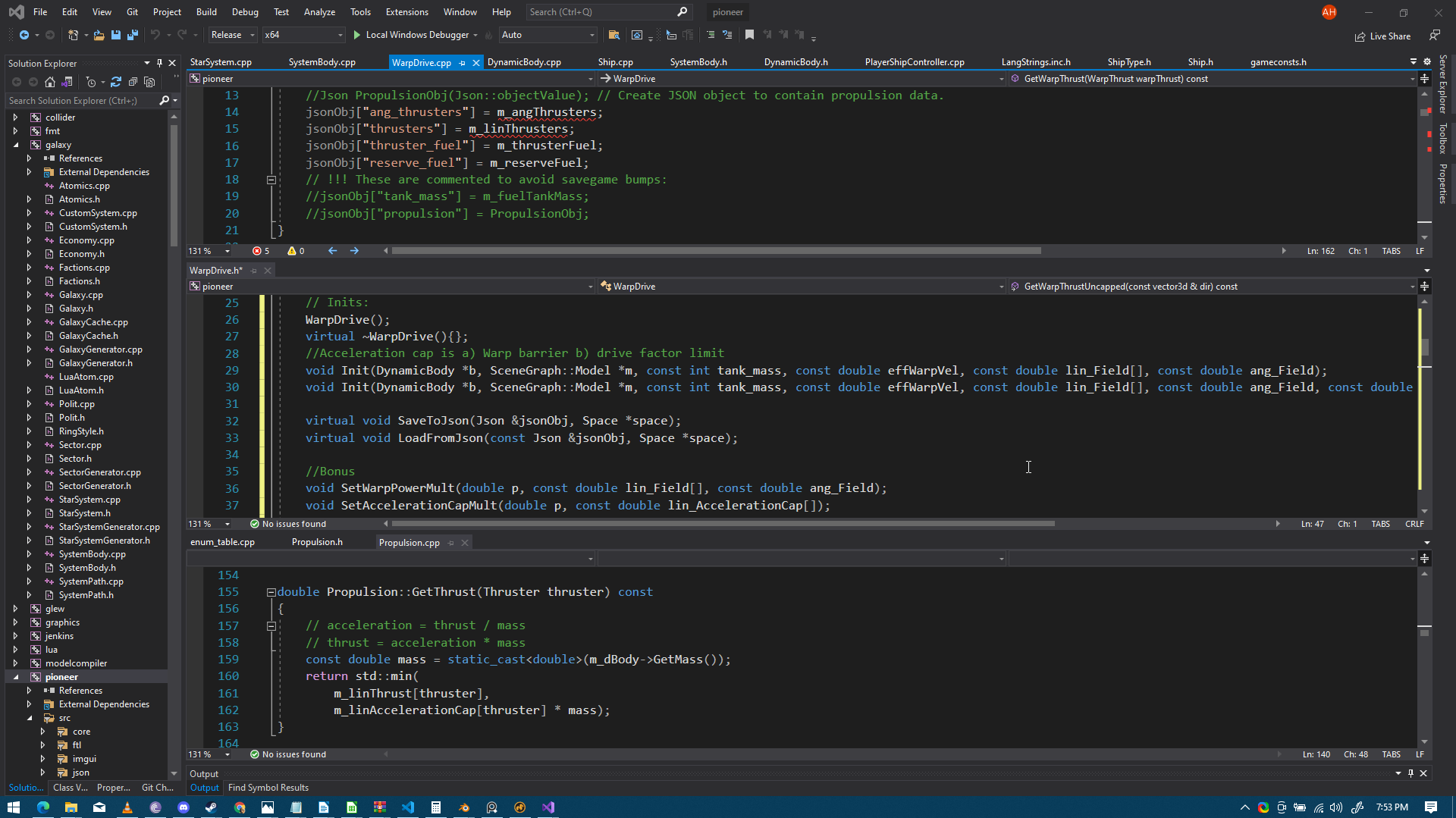Click the top Search (Ctrl+Q) box
Viewport: 1456px width, 818px height.
608,12
